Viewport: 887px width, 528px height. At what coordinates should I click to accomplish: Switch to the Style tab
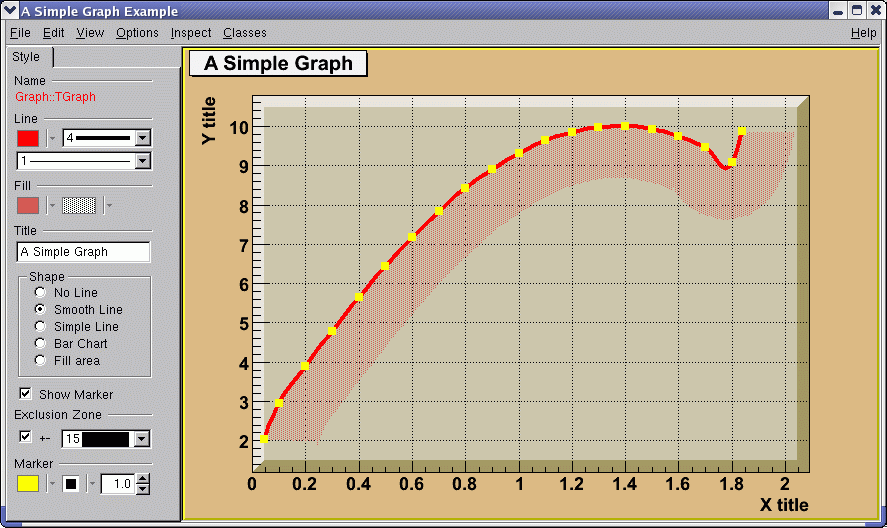coord(27,57)
